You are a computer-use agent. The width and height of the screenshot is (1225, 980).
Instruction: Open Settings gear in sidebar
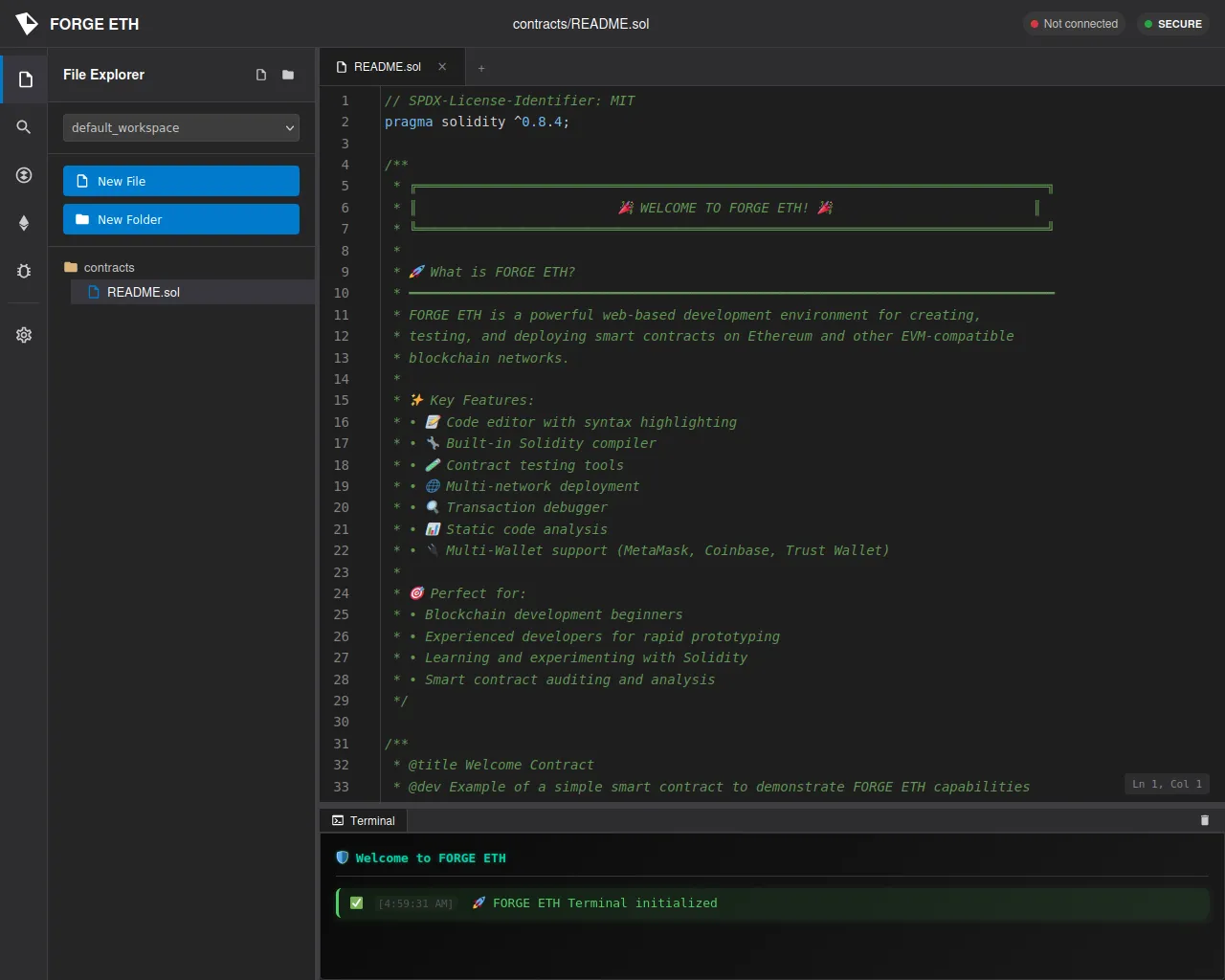pos(24,335)
